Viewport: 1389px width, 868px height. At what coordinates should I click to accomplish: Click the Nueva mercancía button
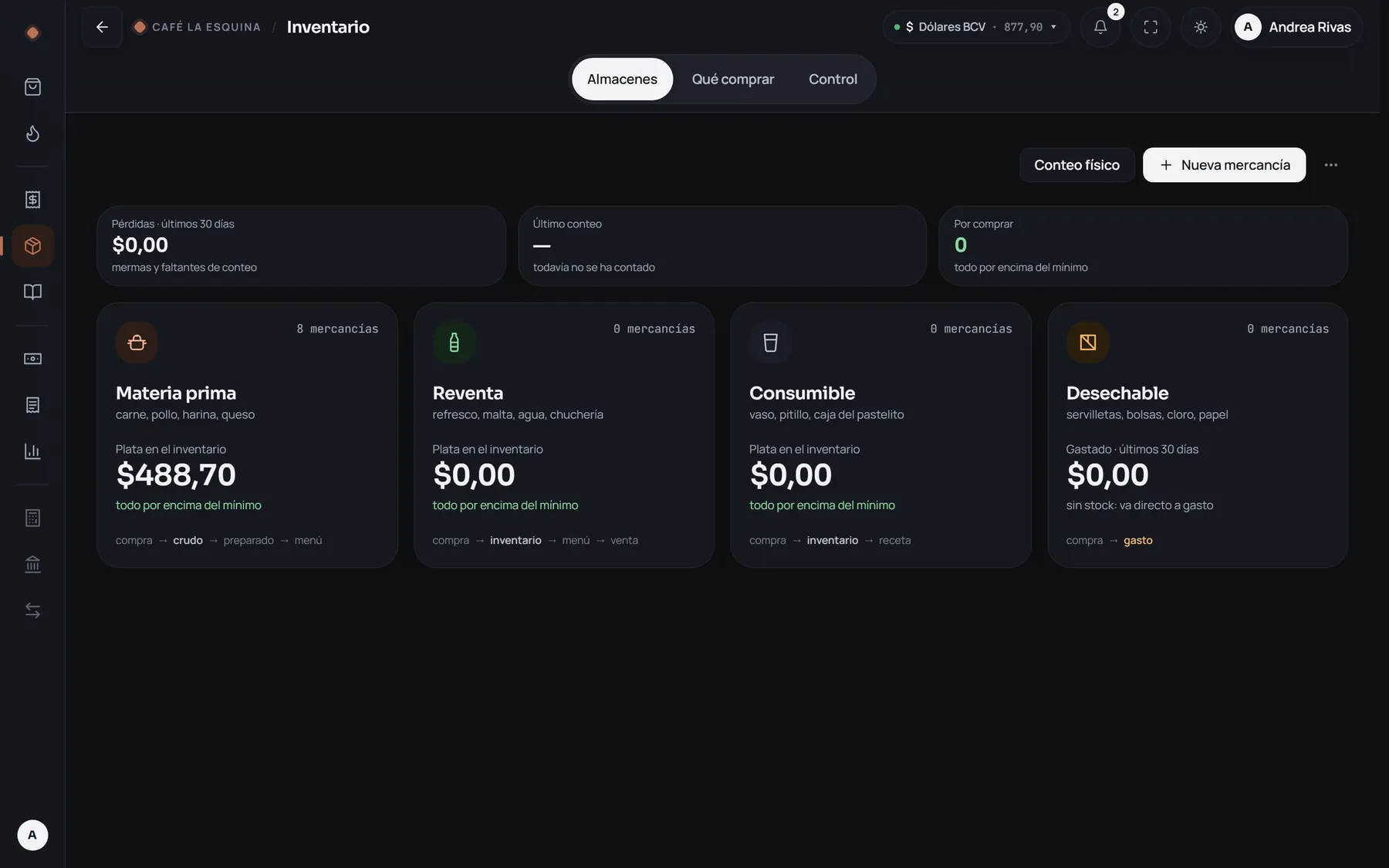(x=1224, y=165)
